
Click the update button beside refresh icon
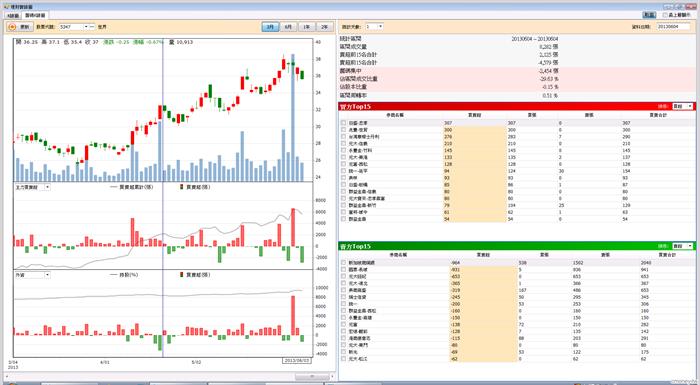[19, 27]
